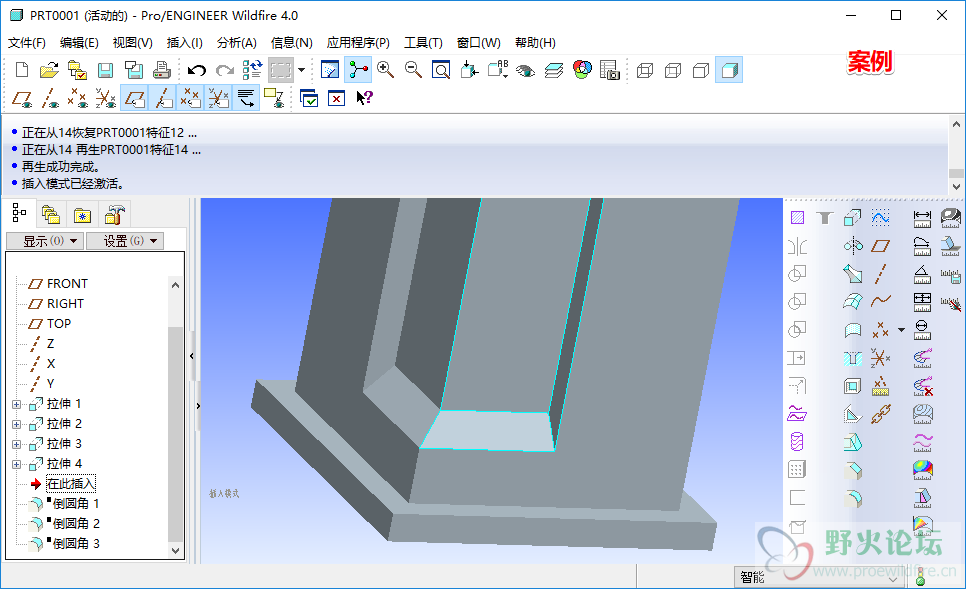This screenshot has width=966, height=589.
Task: Switch to no hidden line display mode
Action: [x=701, y=70]
